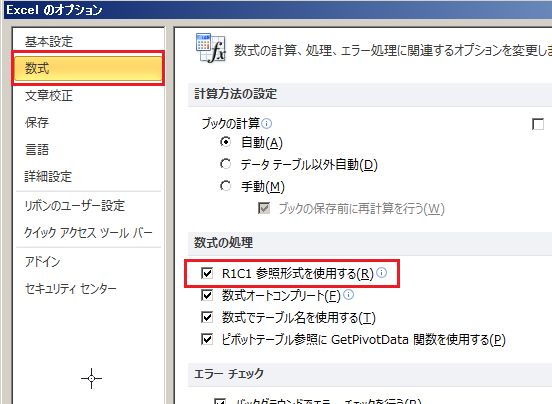Image resolution: width=552 pixels, height=404 pixels.
Task: Toggle GetPivotData 関数を使用する checkbox
Action: 207,339
